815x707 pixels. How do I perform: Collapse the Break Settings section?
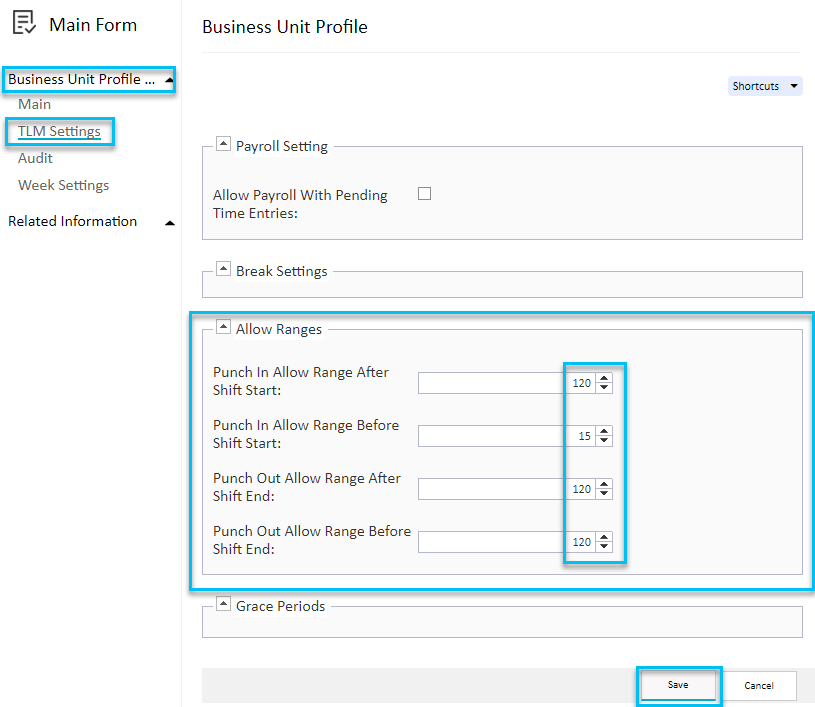224,268
